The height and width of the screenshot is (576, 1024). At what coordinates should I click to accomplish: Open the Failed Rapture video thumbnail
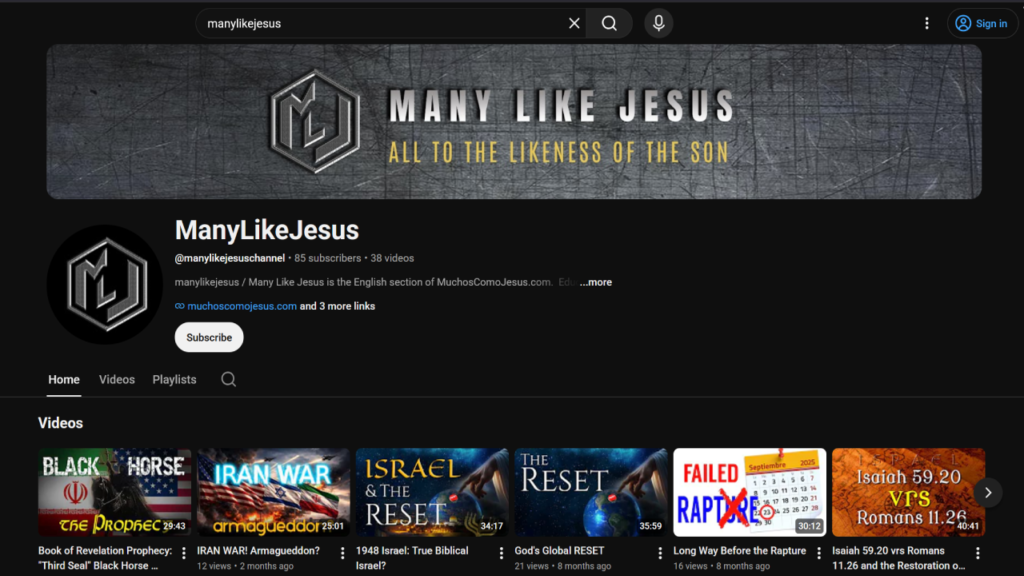point(750,492)
